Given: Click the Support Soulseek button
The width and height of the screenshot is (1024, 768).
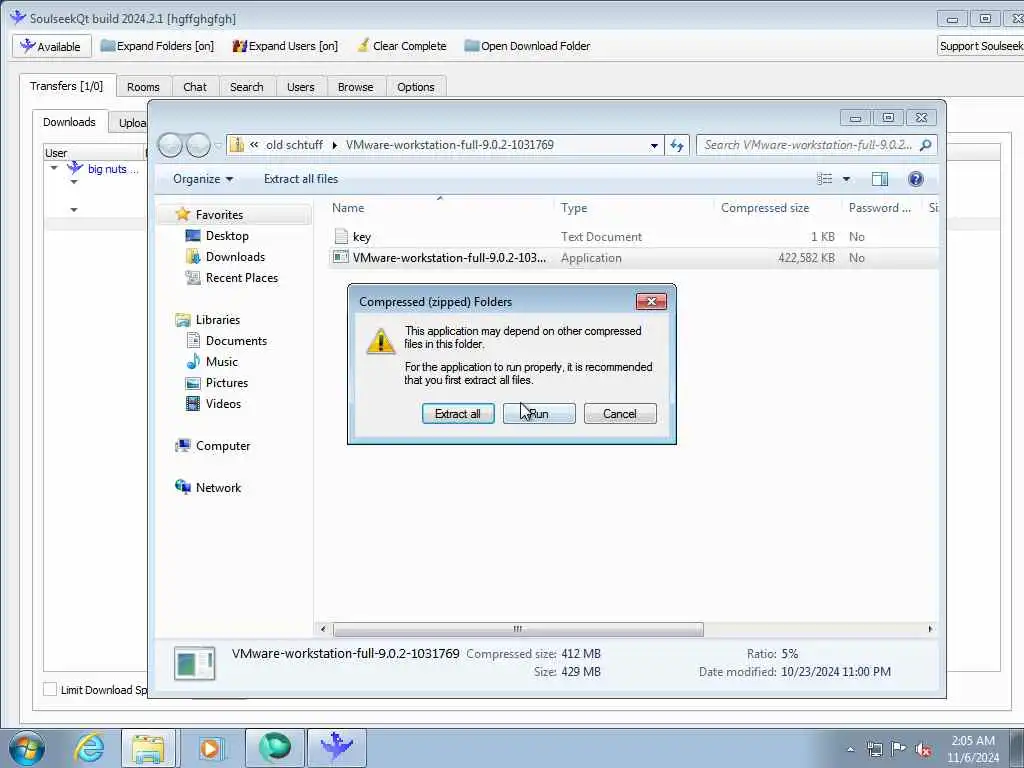Looking at the screenshot, I should click(980, 46).
